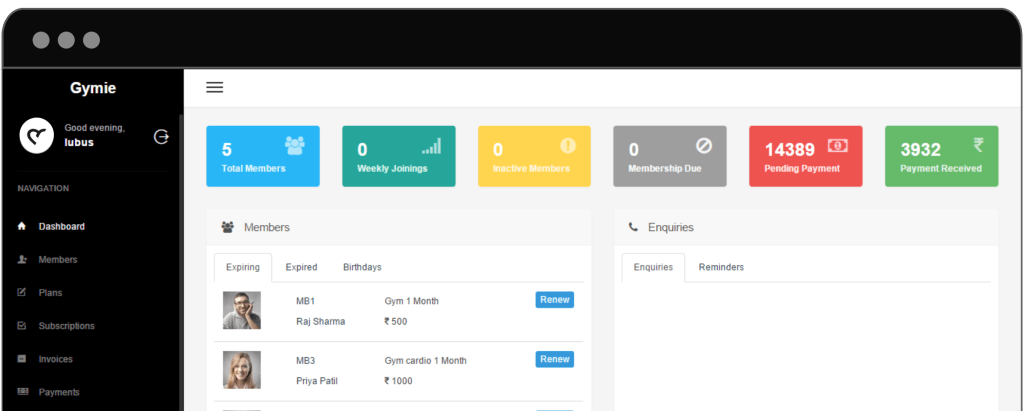The width and height of the screenshot is (1023, 411).
Task: Click Priya Patil's photo thumbnail
Action: 241,370
